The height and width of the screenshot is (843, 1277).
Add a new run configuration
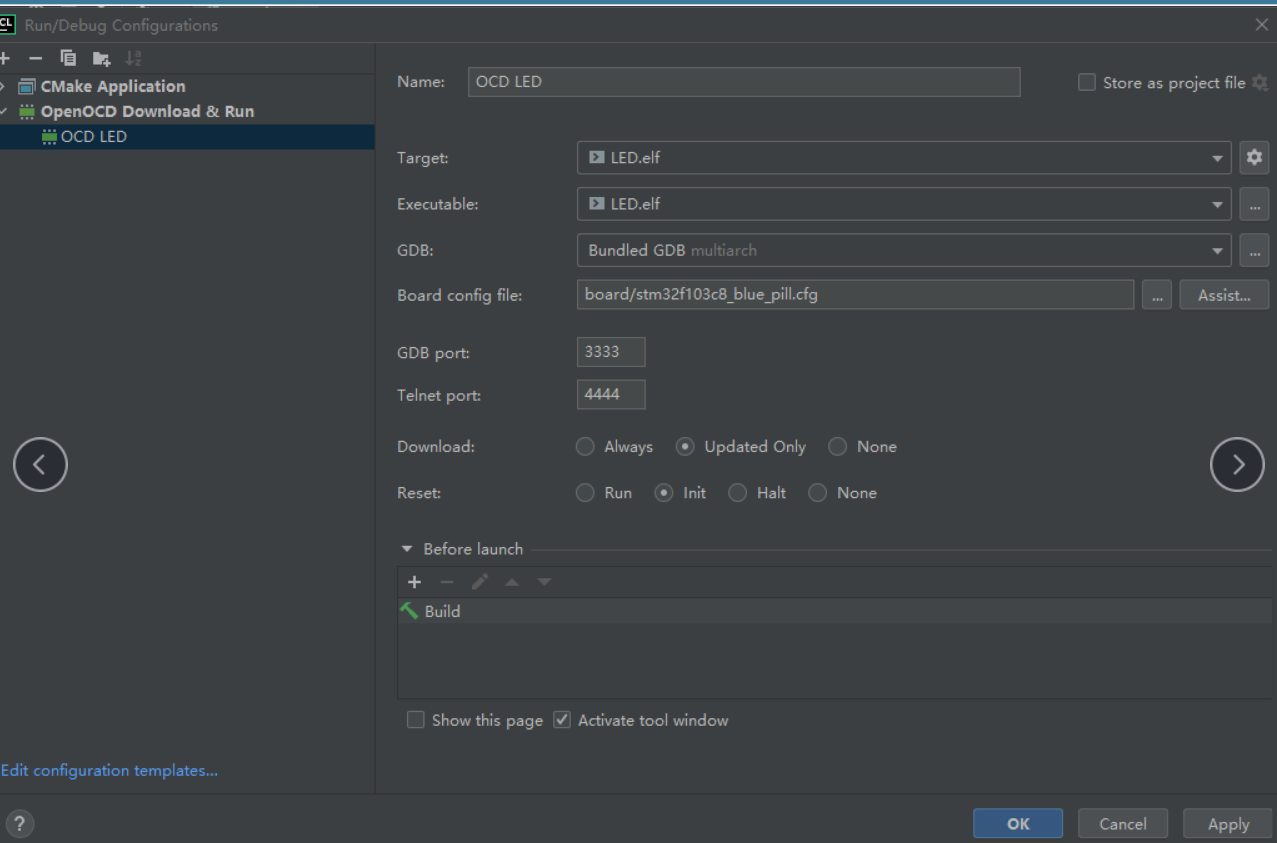(x=6, y=58)
